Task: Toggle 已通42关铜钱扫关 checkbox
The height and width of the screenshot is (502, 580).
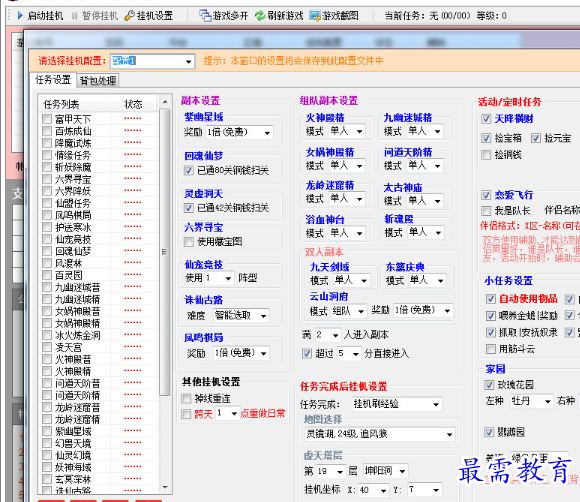Action: pyautogui.click(x=189, y=208)
